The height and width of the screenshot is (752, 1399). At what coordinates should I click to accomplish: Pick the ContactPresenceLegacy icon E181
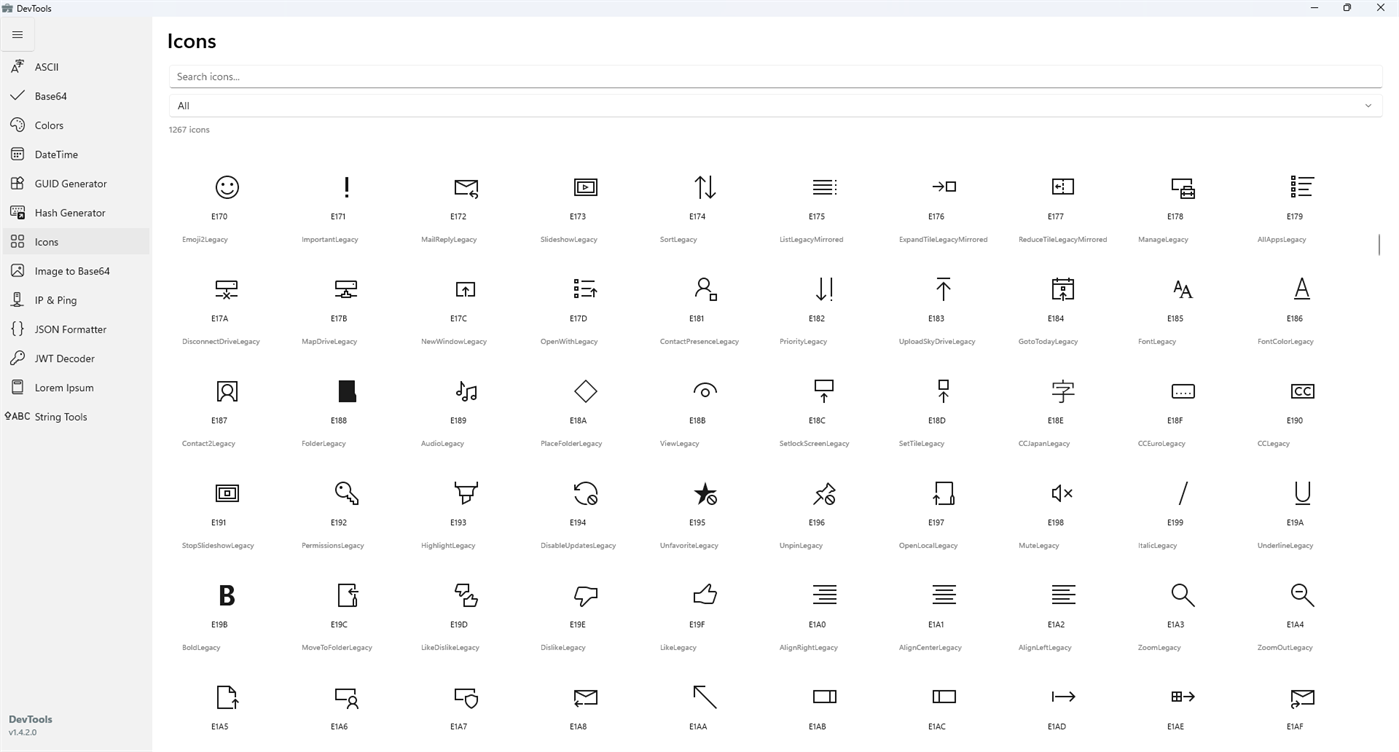click(705, 289)
